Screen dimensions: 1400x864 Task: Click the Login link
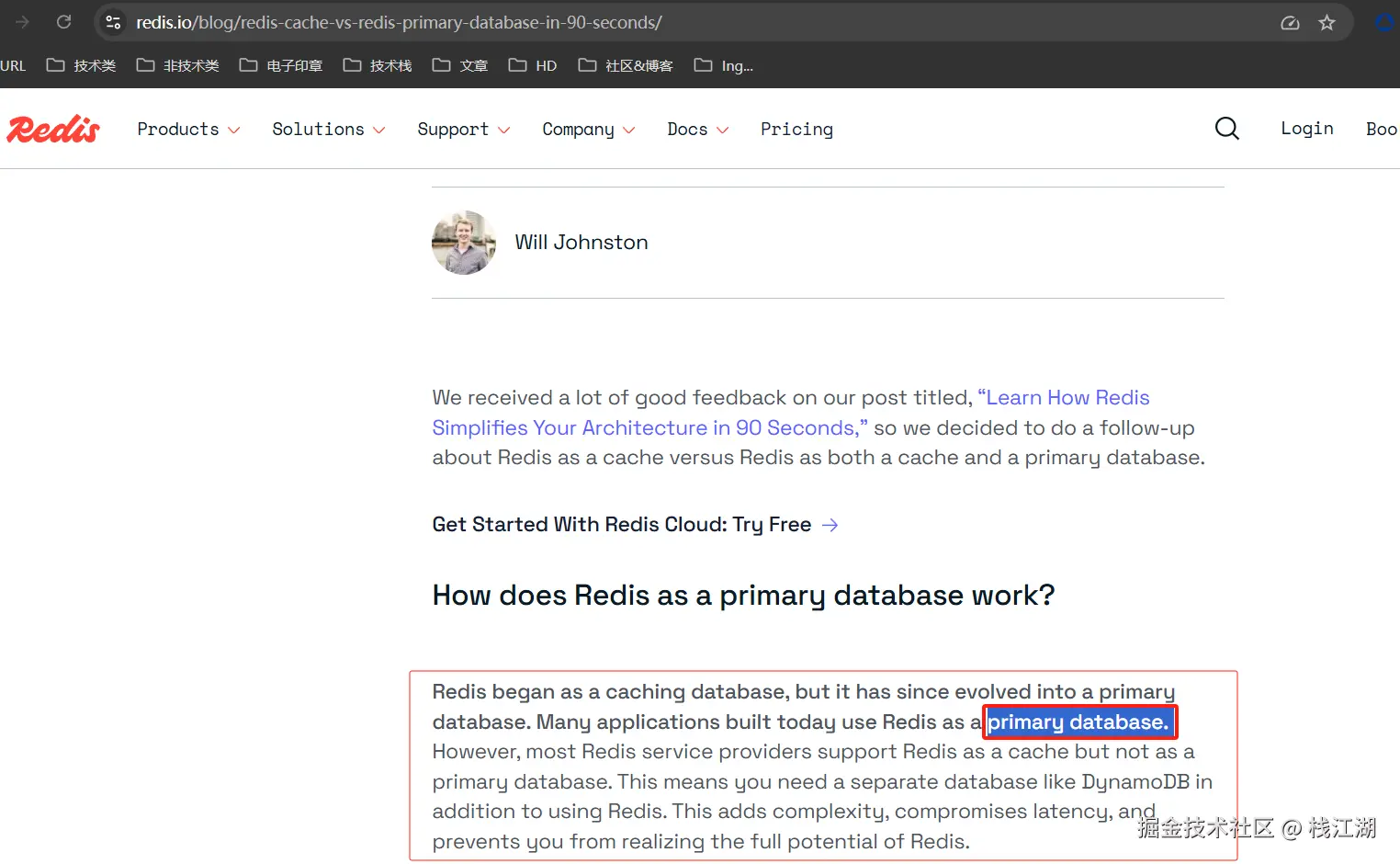(x=1306, y=129)
